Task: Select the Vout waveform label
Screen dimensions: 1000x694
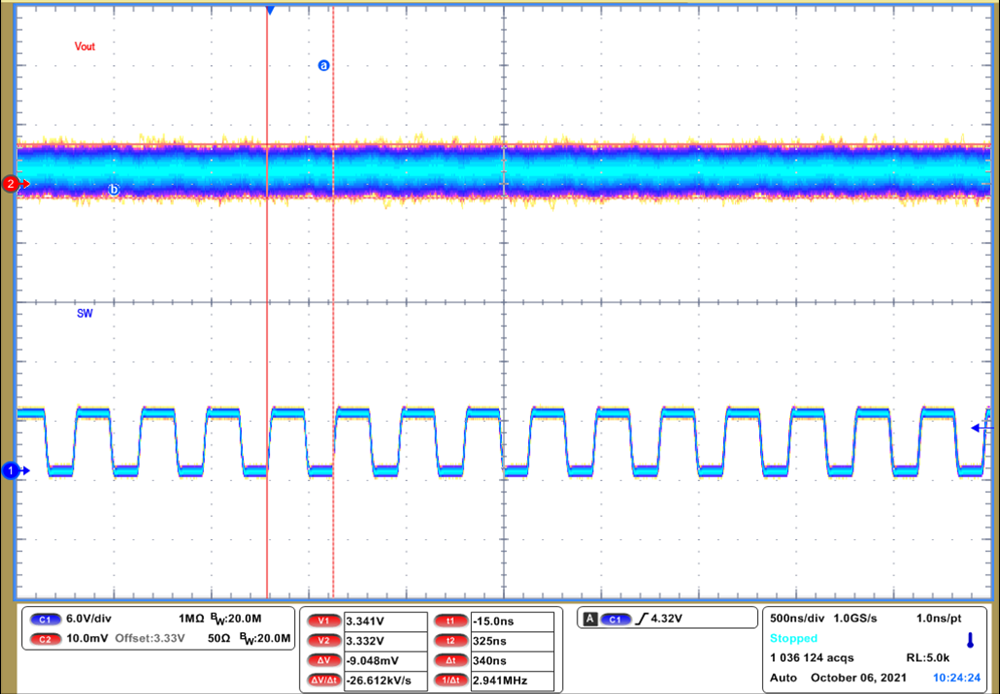Action: (x=84, y=46)
